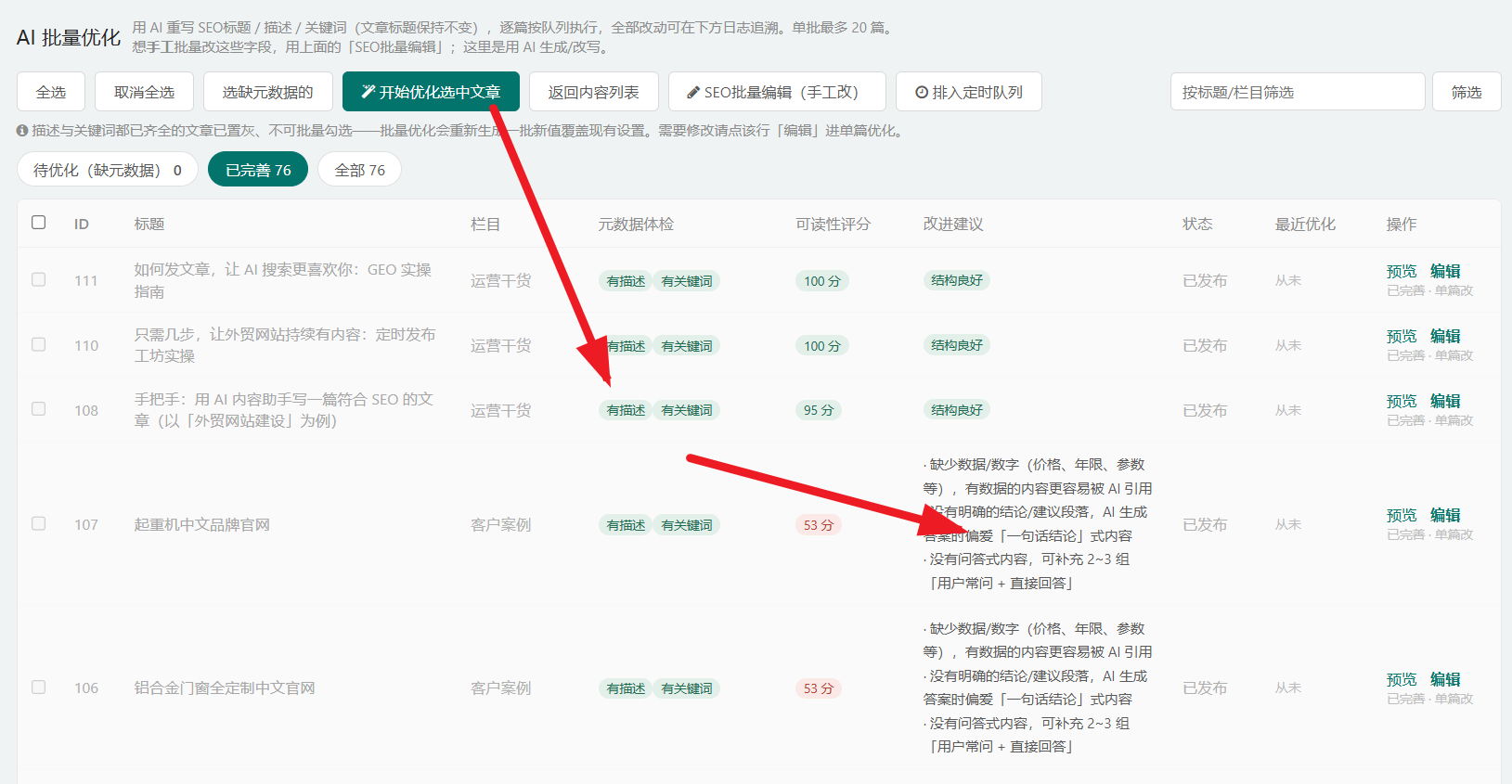The height and width of the screenshot is (784, 1512).
Task: Click the 53 分 score badge in row 107
Action: coord(819,525)
